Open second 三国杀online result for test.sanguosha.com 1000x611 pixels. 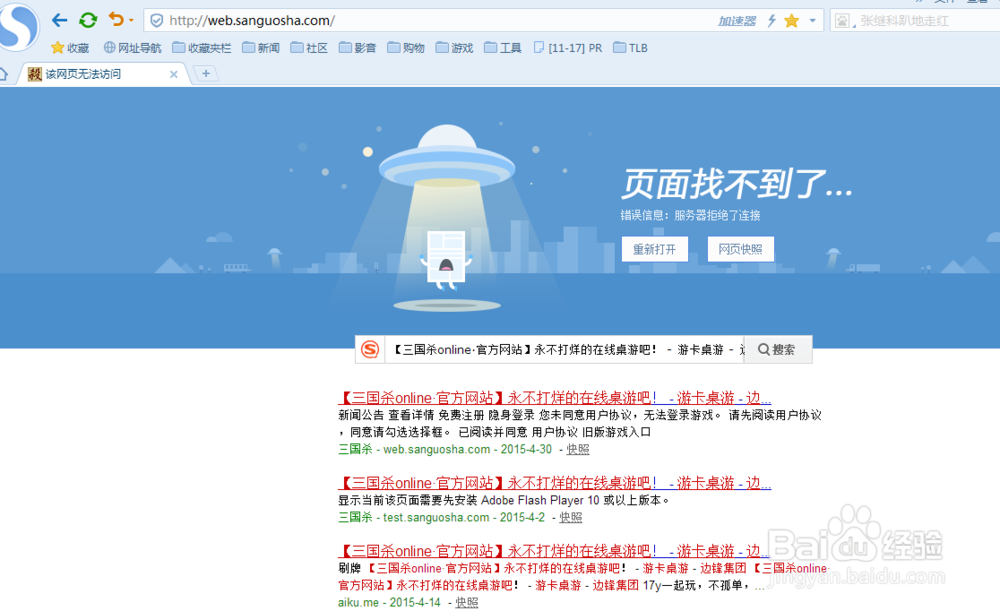(x=554, y=483)
